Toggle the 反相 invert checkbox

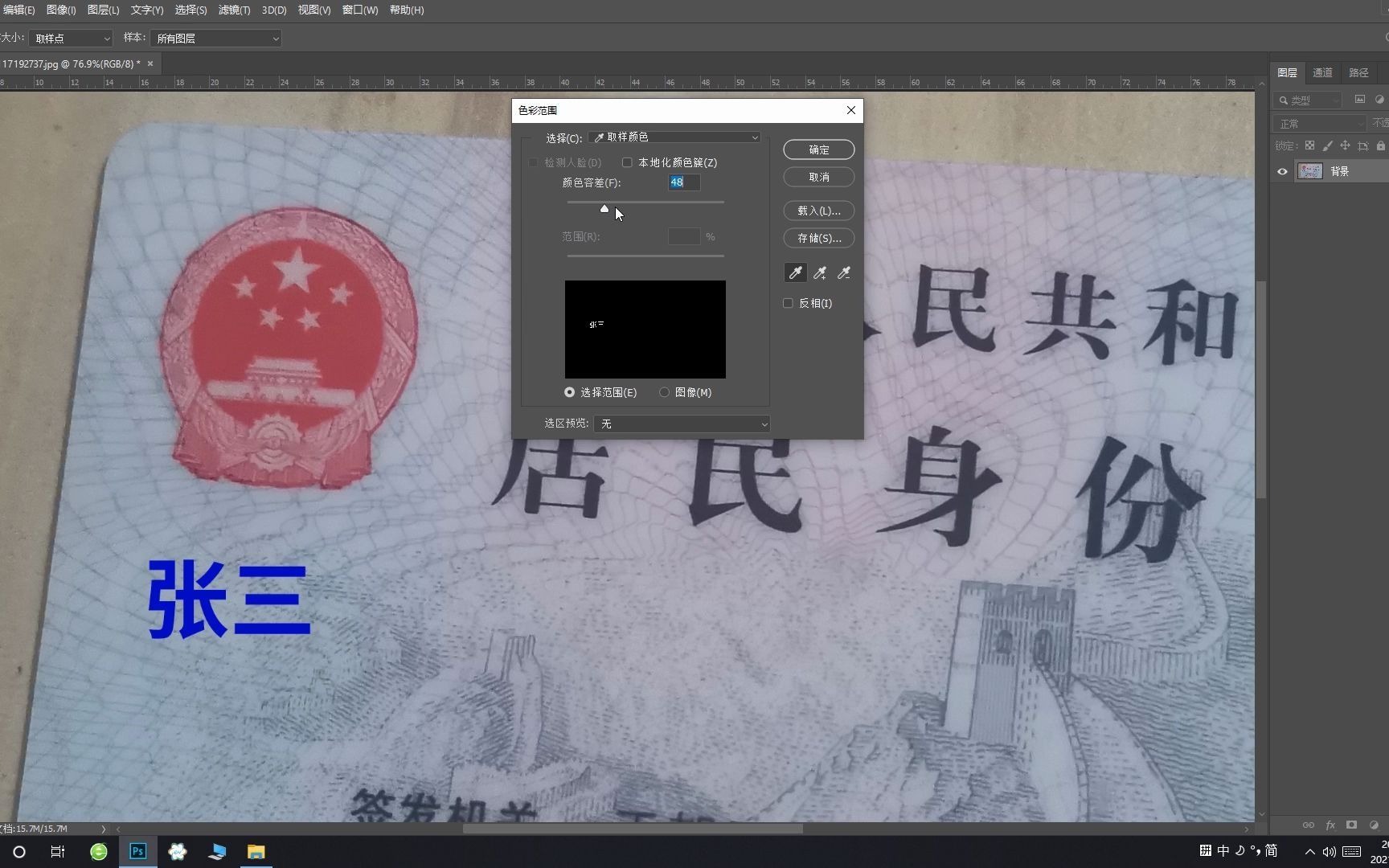click(x=788, y=303)
